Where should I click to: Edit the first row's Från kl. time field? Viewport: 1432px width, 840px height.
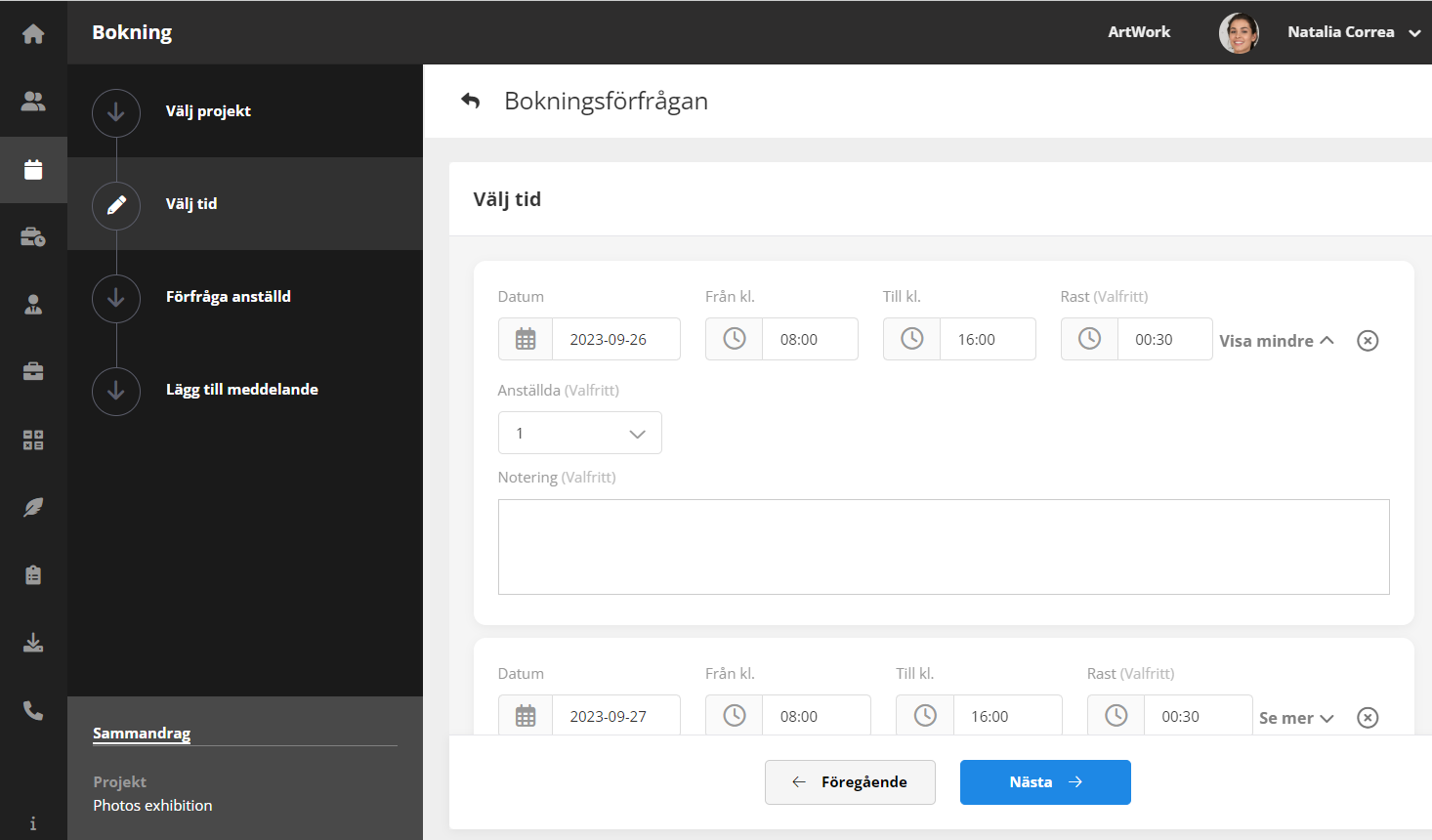808,339
